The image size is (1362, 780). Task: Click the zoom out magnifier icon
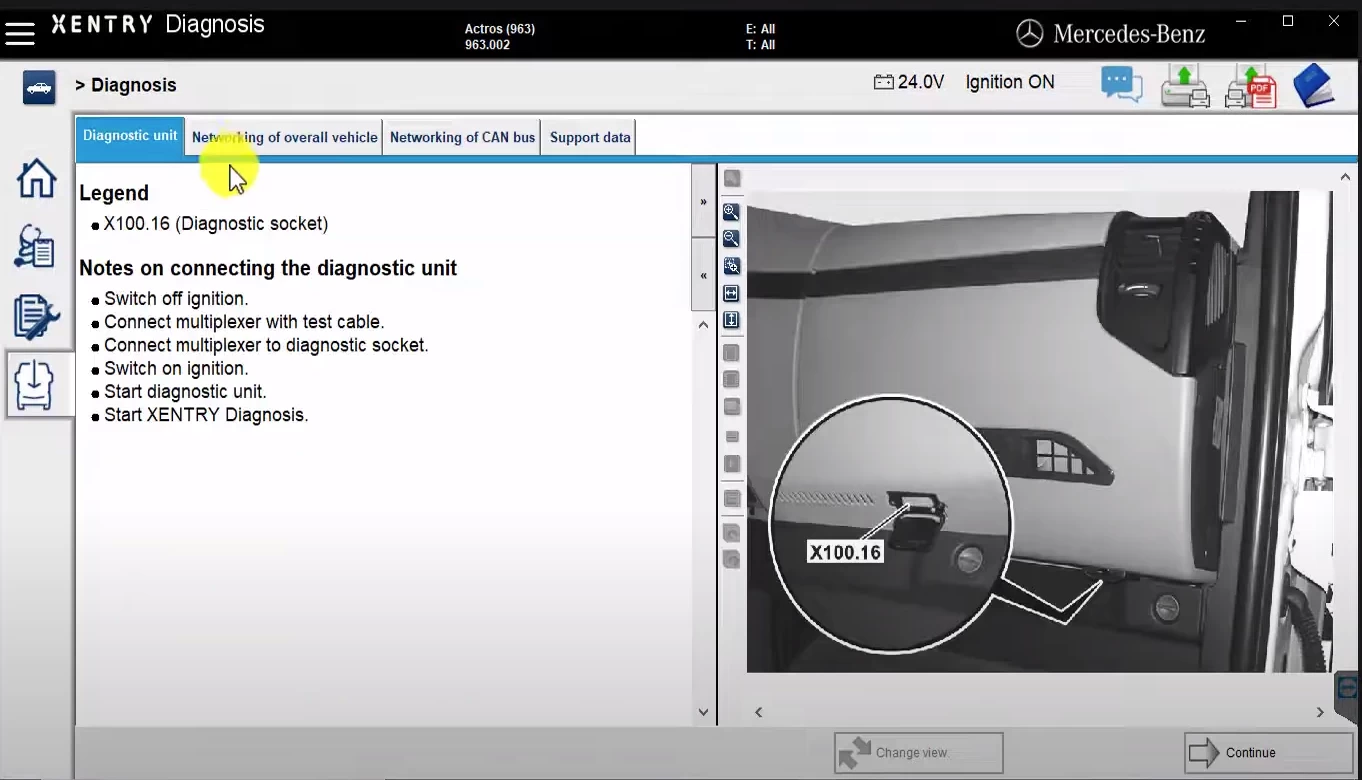[x=731, y=239]
